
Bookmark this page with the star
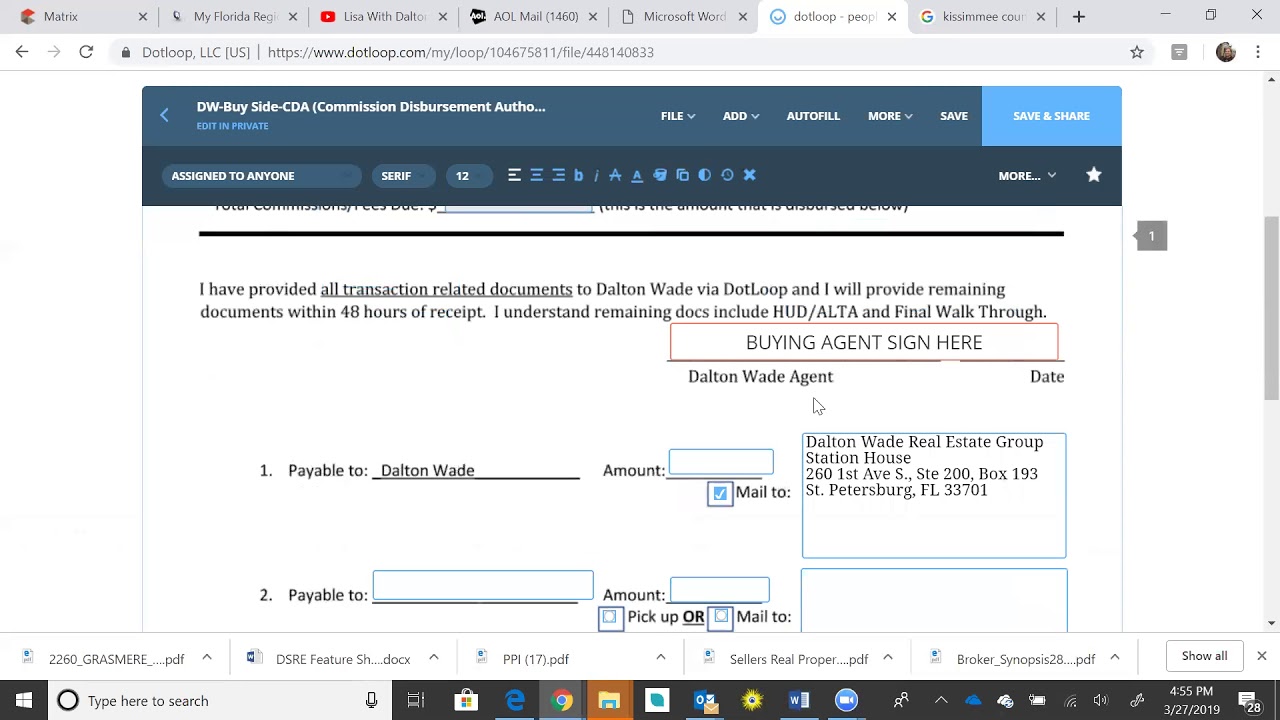pyautogui.click(x=1137, y=52)
